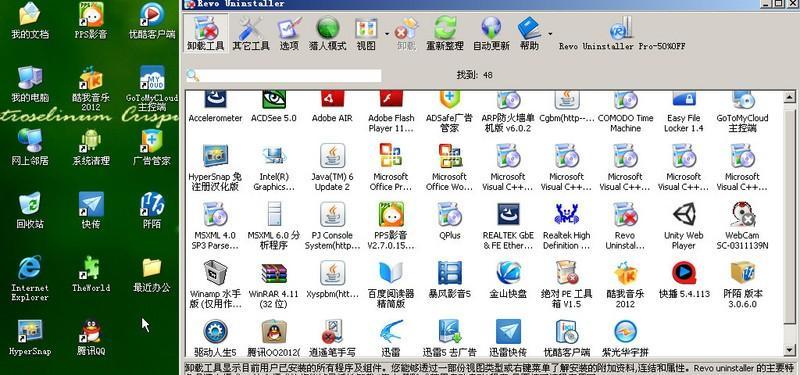
Task: Select WebCam SC-0311139N entry
Action: point(742,226)
